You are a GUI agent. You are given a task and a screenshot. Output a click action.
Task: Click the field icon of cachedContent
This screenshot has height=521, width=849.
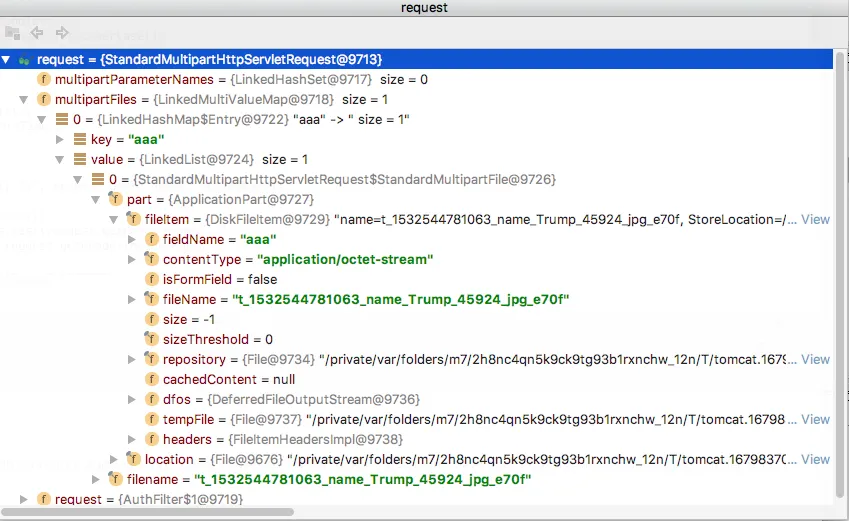coord(152,379)
